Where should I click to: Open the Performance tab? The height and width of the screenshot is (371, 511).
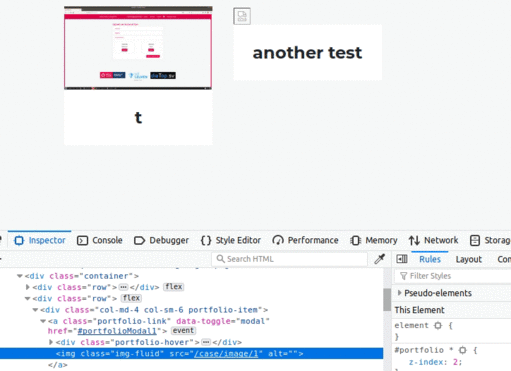coord(305,240)
